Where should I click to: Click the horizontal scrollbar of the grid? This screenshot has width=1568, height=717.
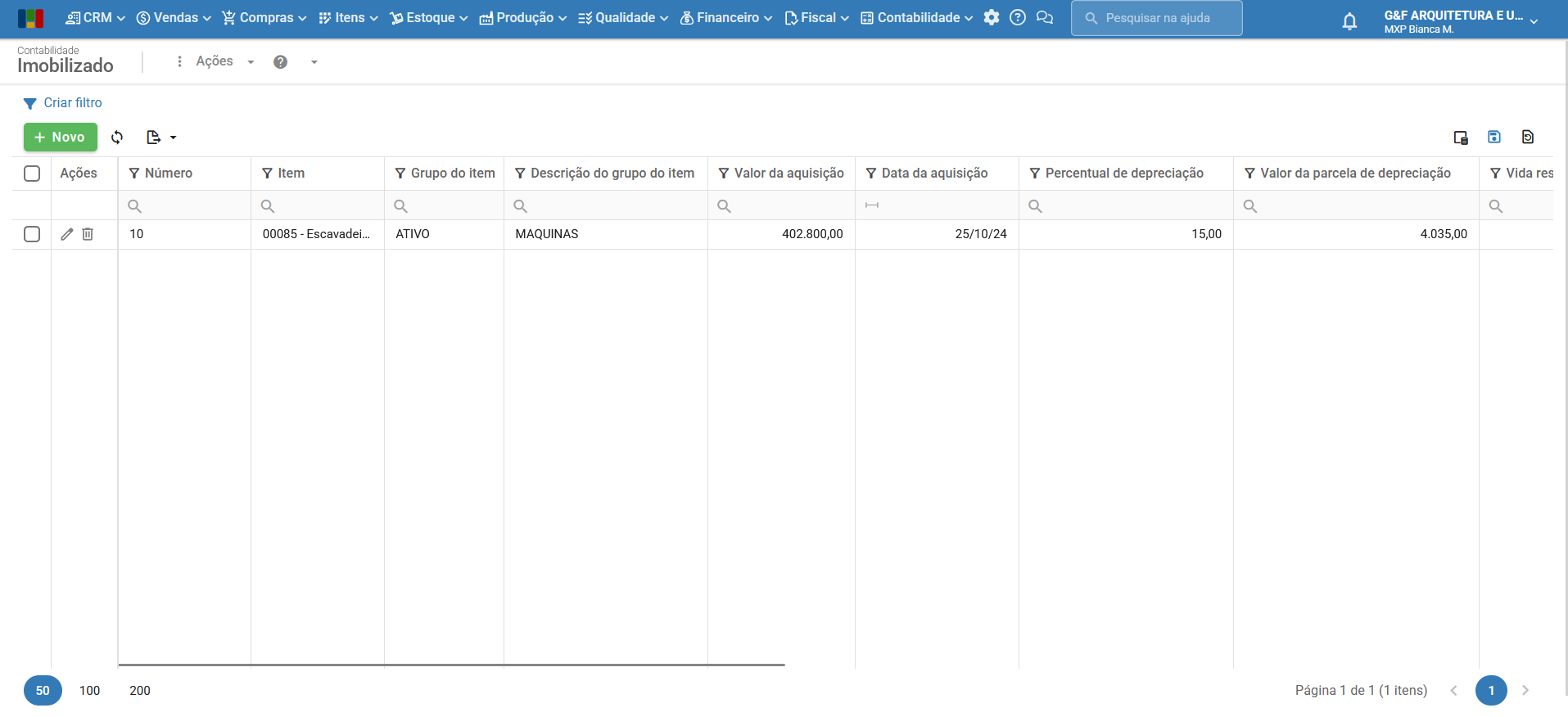tap(451, 665)
